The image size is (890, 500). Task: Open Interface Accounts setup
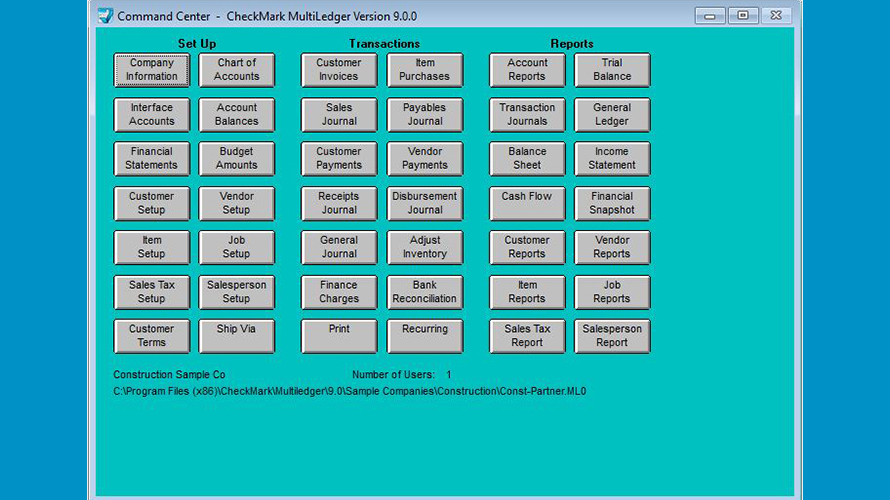point(152,115)
